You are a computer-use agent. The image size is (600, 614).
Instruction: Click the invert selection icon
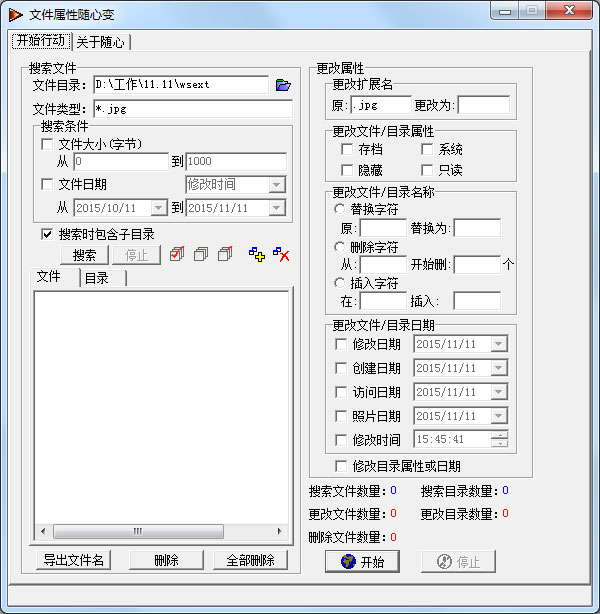click(225, 254)
